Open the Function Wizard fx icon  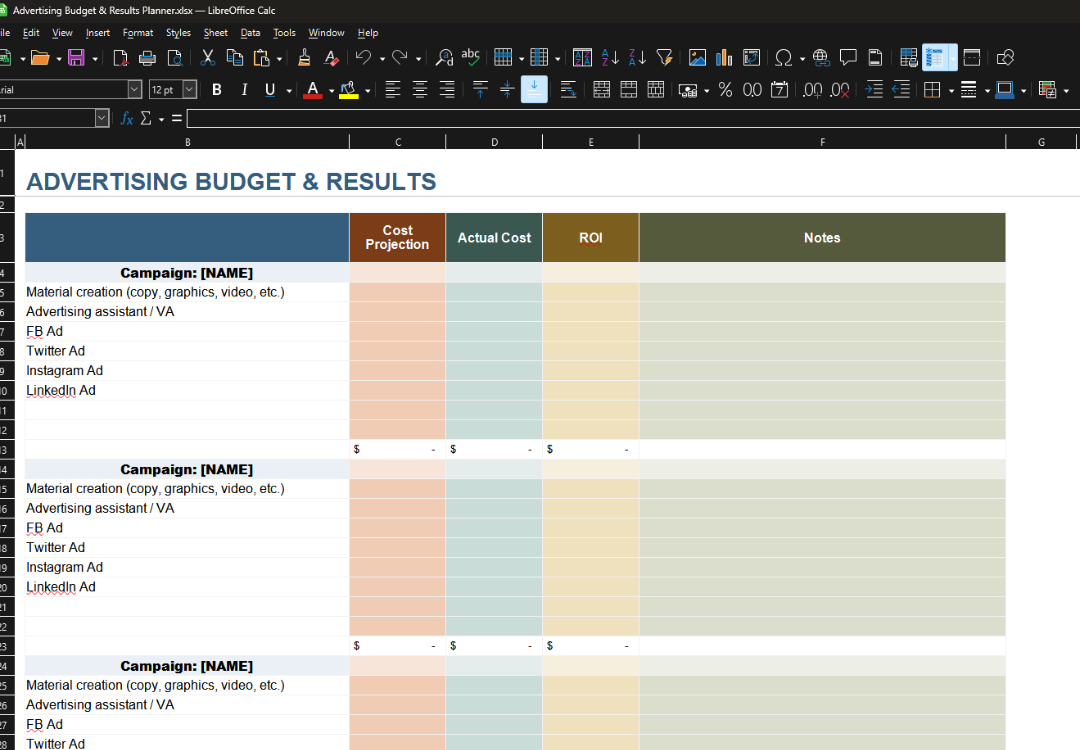pyautogui.click(x=126, y=118)
